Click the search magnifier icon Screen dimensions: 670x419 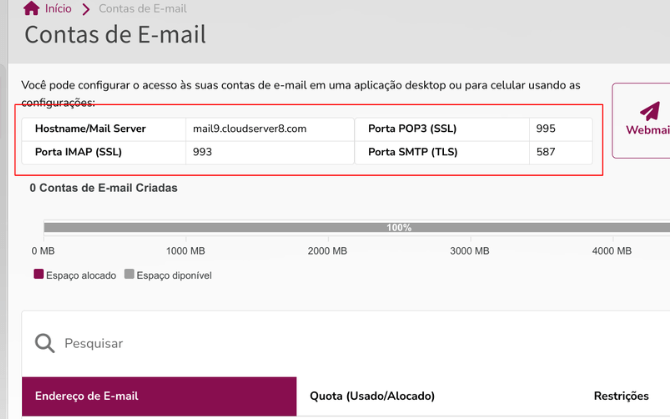[45, 343]
